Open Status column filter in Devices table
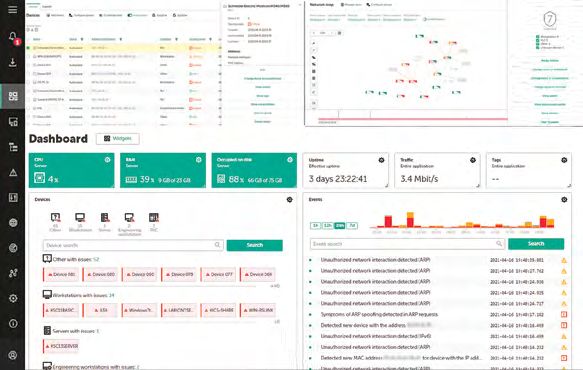 [82, 39]
